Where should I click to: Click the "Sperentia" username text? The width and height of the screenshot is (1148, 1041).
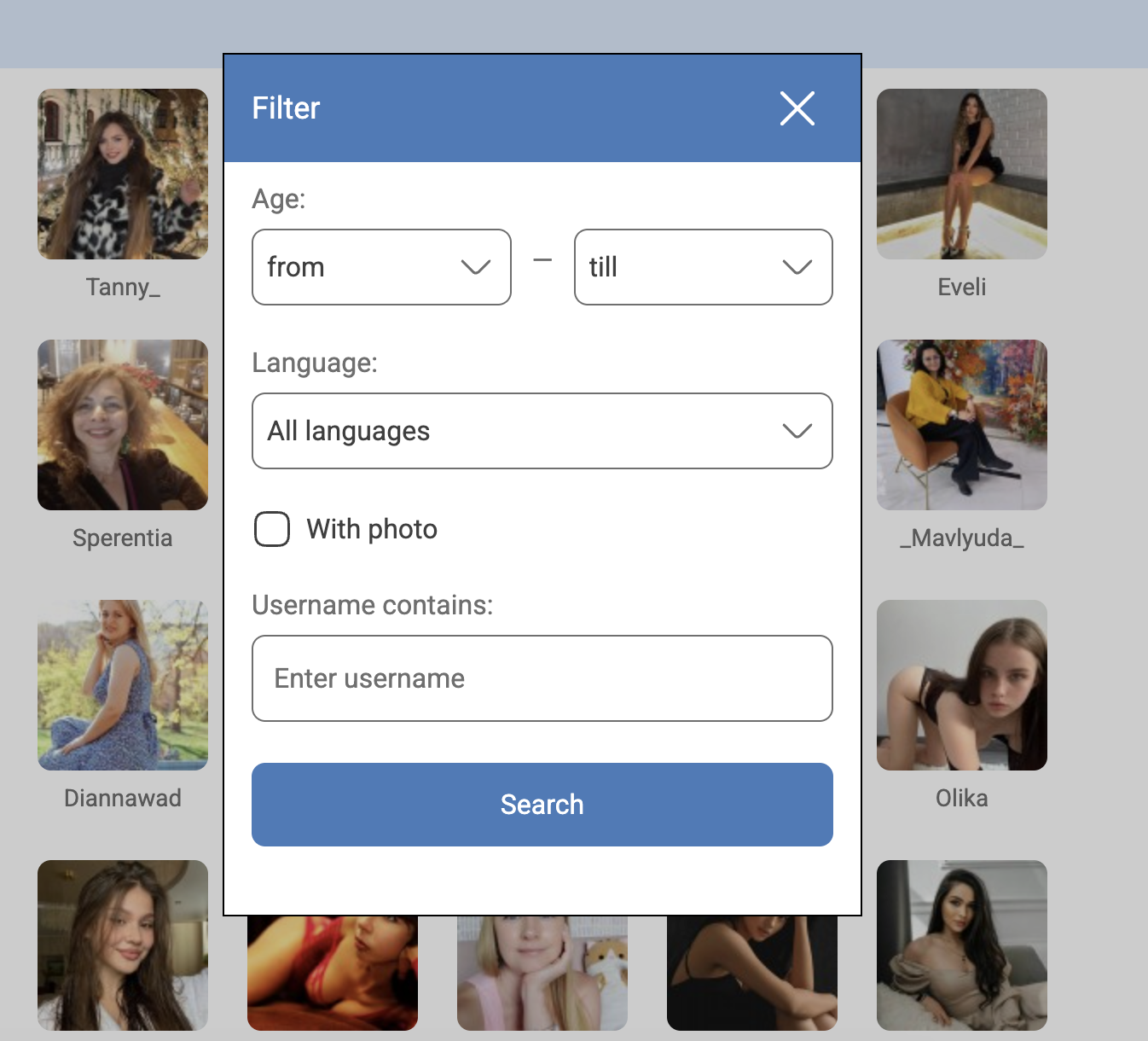122,538
